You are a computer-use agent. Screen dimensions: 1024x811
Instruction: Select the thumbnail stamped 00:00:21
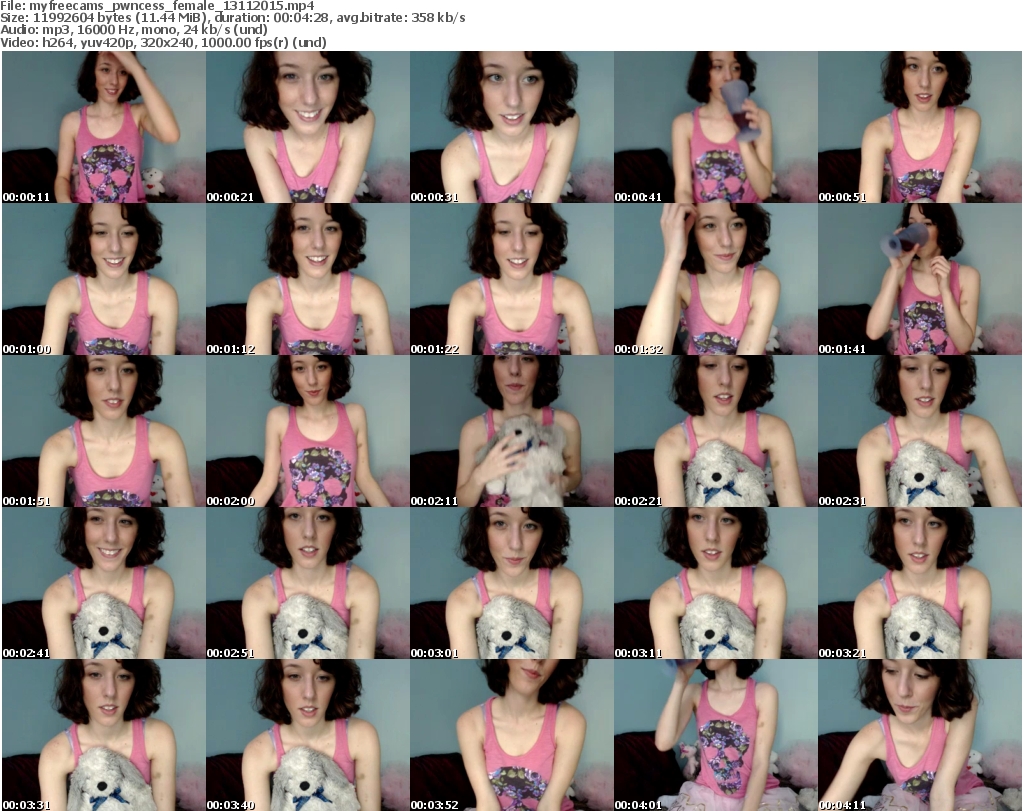pos(308,127)
